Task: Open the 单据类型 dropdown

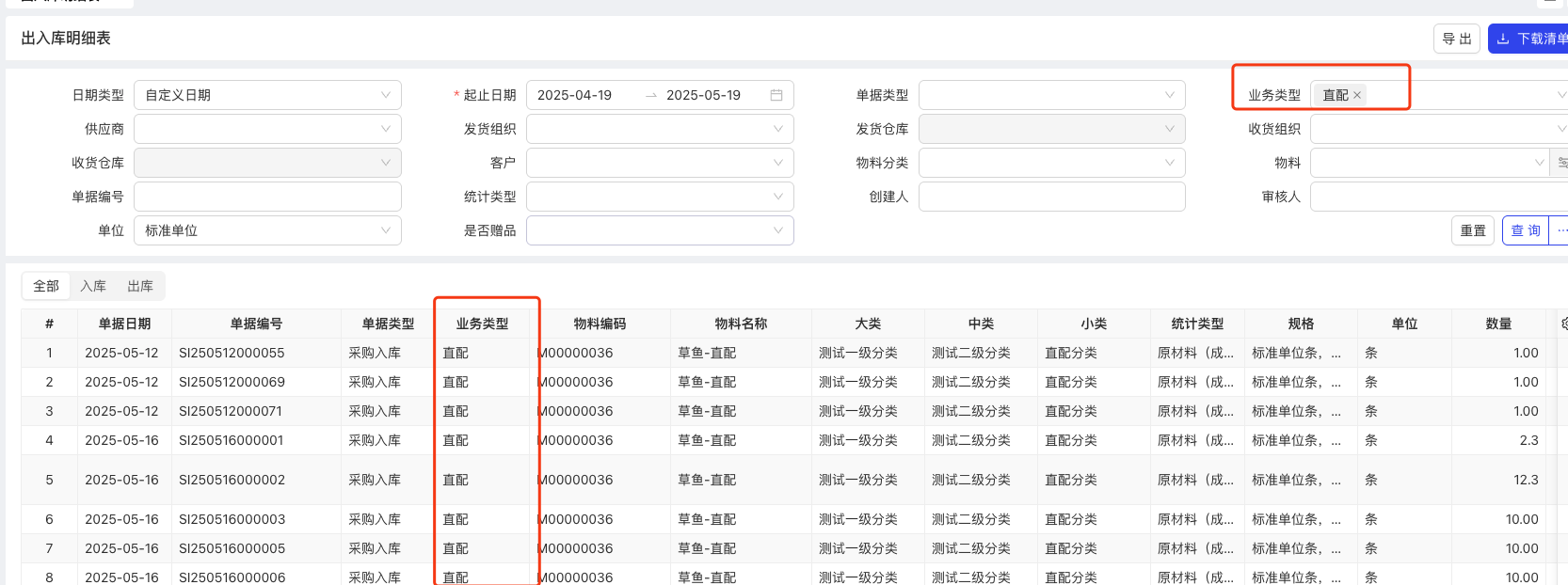Action: coord(1051,95)
